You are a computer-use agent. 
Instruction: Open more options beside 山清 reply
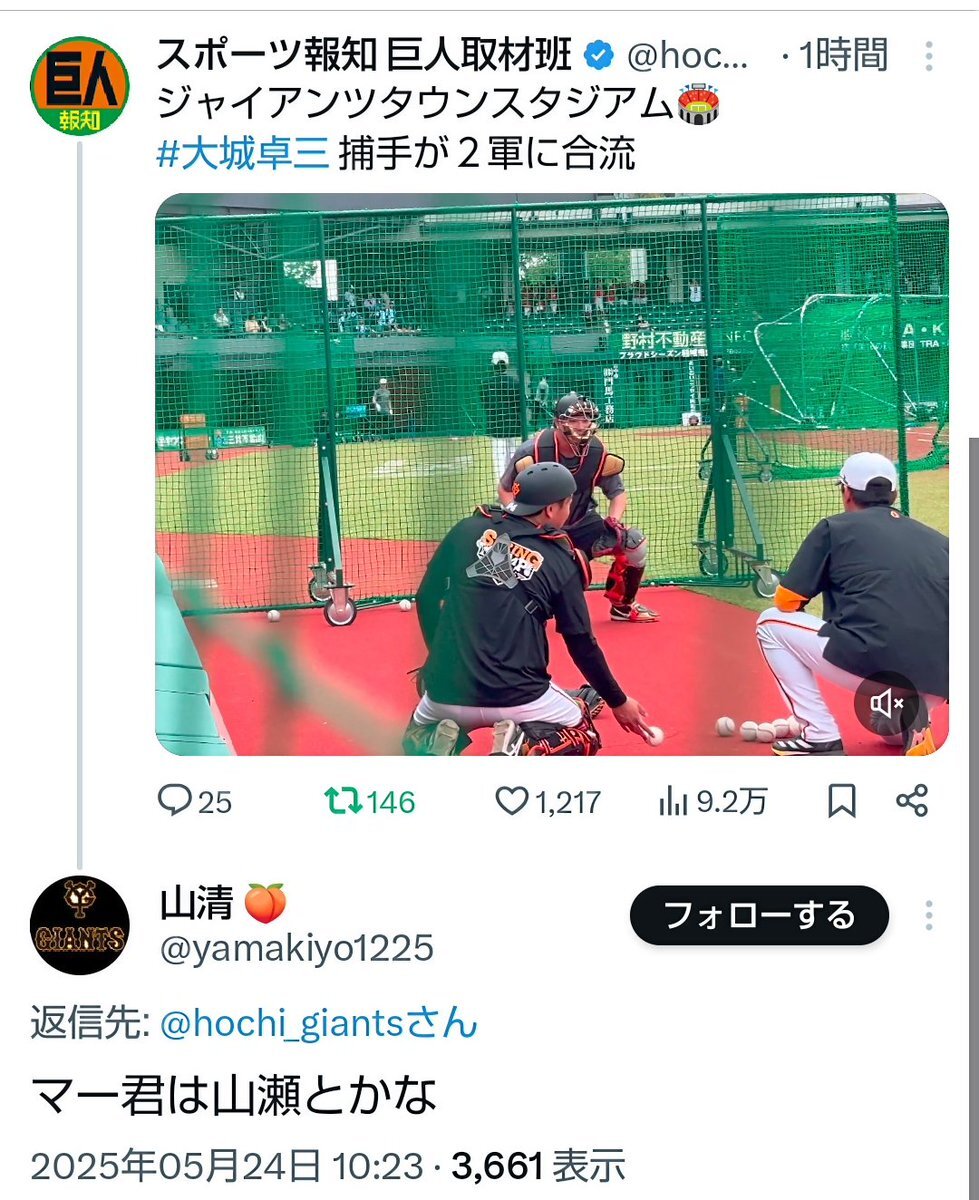pyautogui.click(x=929, y=915)
